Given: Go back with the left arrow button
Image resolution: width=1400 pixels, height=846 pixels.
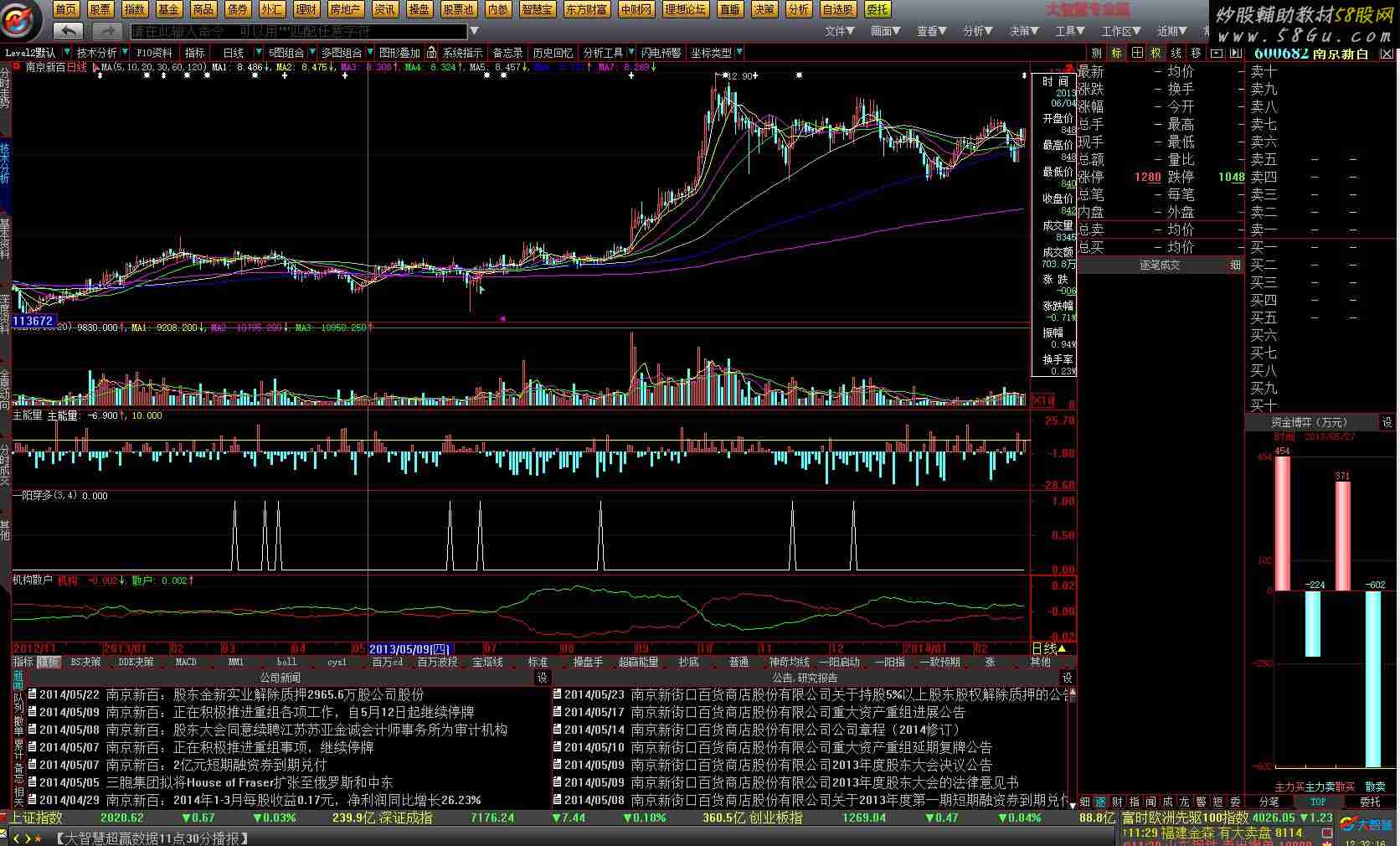Looking at the screenshot, I should [68, 31].
